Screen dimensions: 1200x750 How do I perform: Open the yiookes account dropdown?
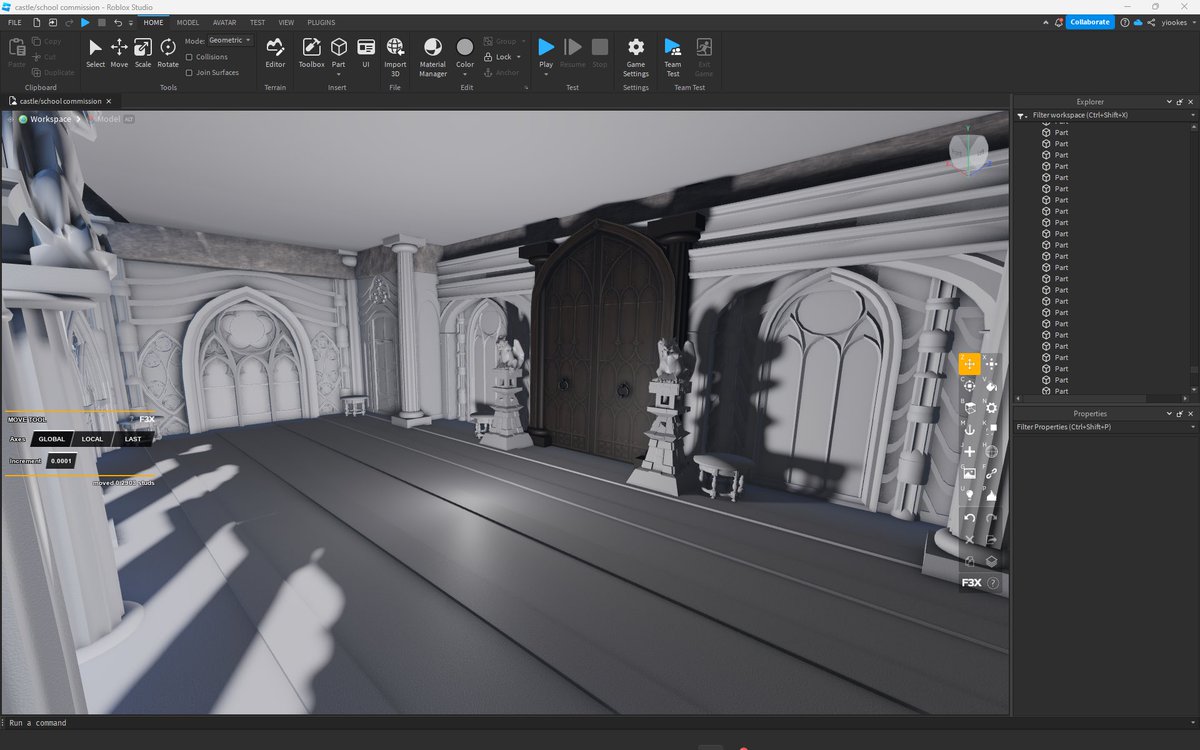click(x=1192, y=22)
